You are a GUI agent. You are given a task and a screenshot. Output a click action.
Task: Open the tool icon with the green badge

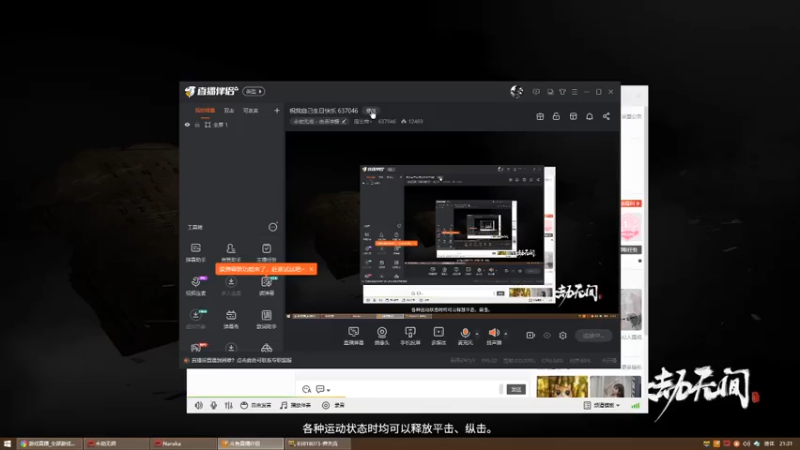[x=266, y=286]
